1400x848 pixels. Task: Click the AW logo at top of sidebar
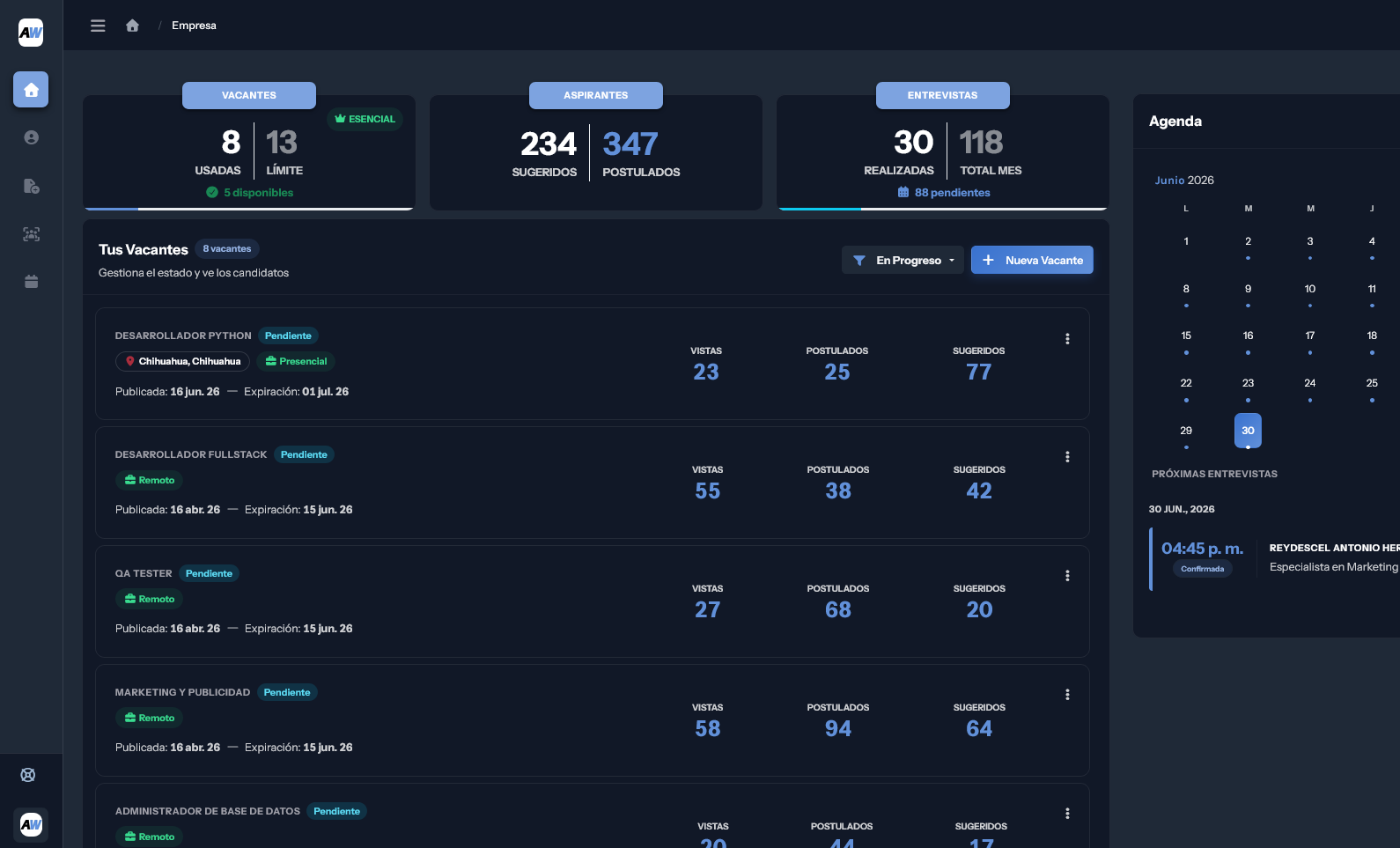point(31,33)
